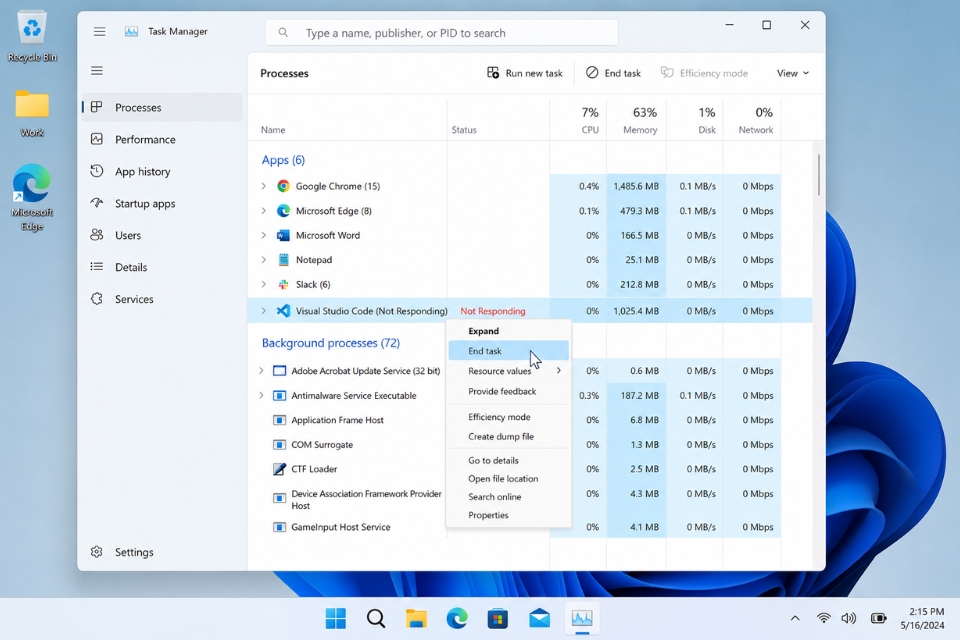Show hidden tray icons chevron

point(795,618)
